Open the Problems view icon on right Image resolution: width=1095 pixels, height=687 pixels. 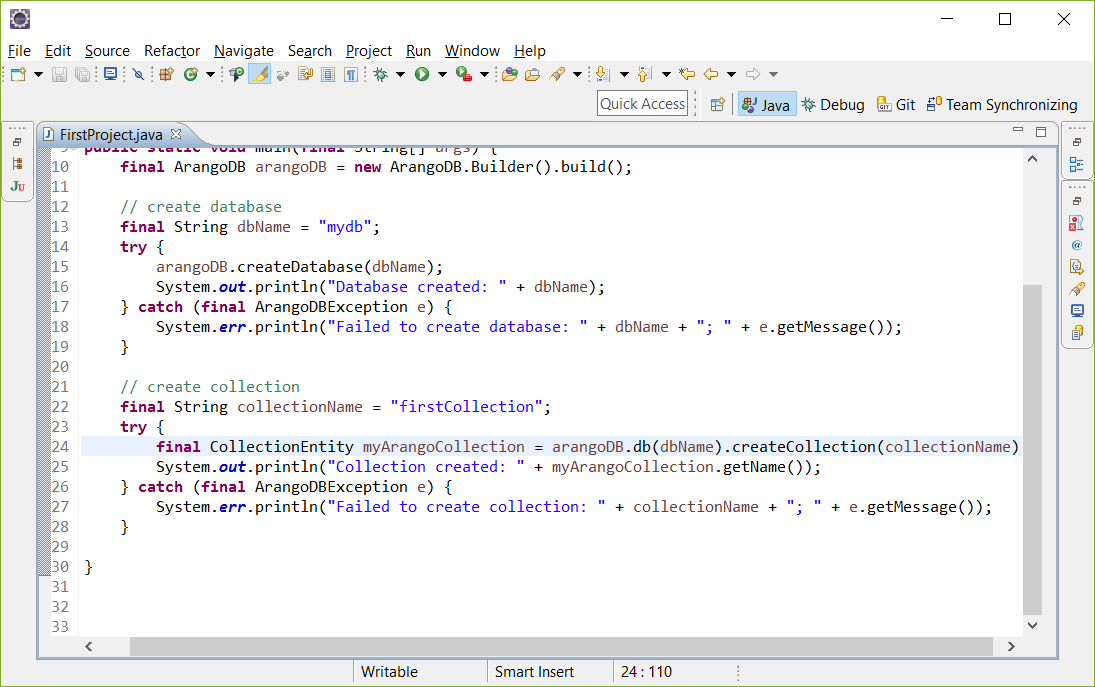(x=1077, y=223)
